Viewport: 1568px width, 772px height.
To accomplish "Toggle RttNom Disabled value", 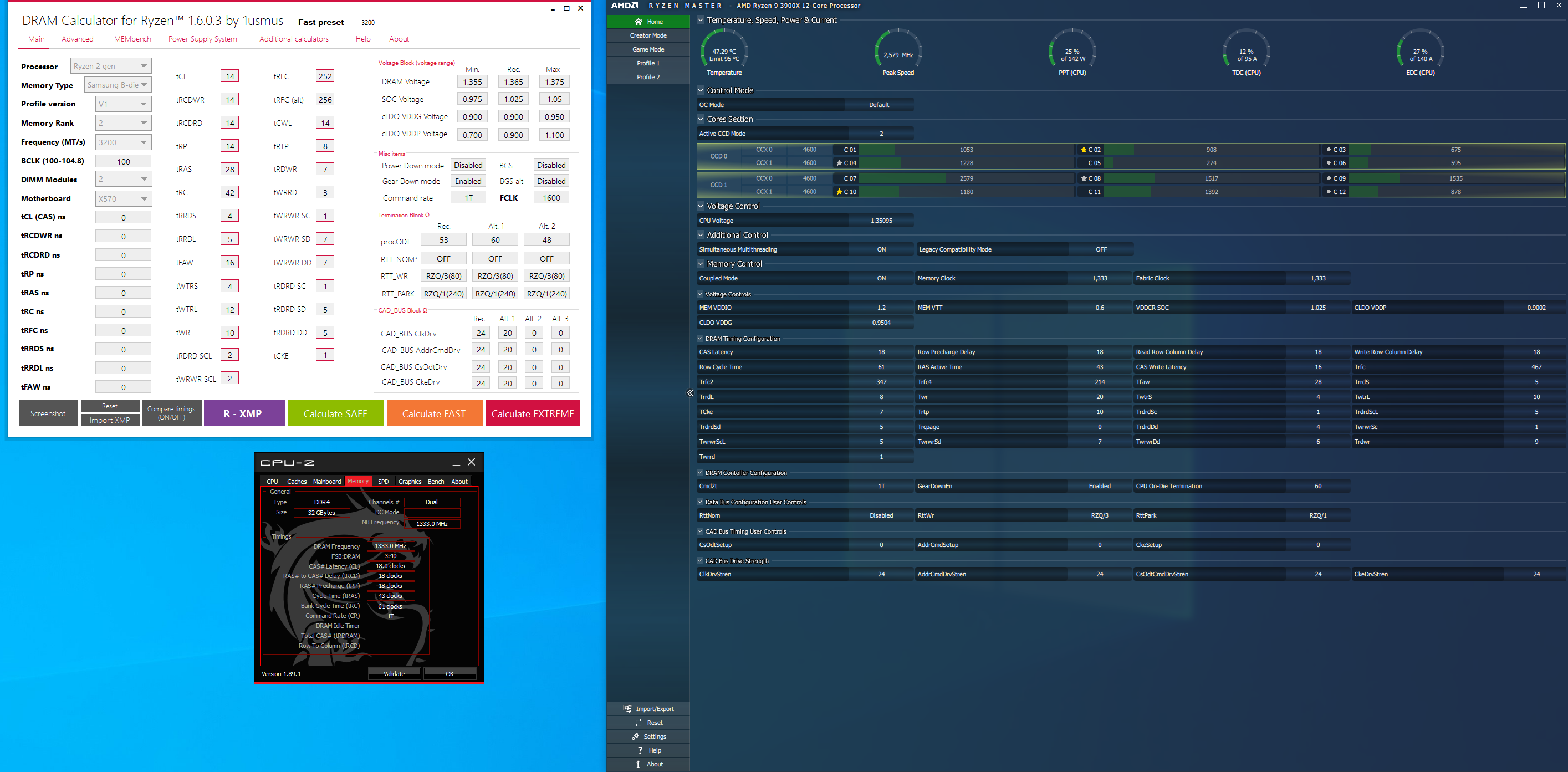I will tap(881, 515).
